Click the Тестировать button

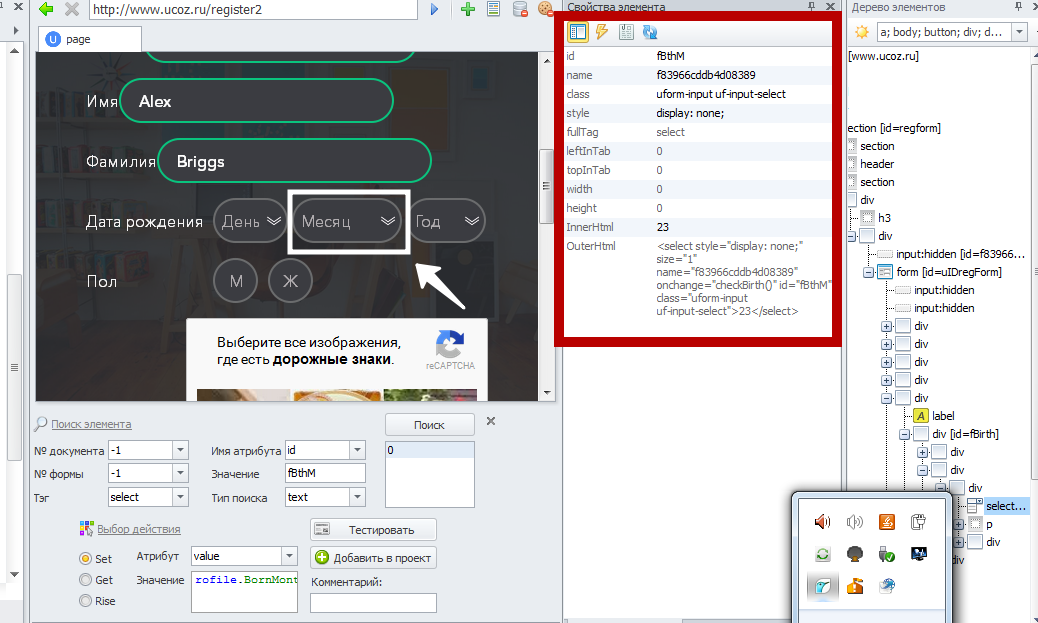pos(374,530)
